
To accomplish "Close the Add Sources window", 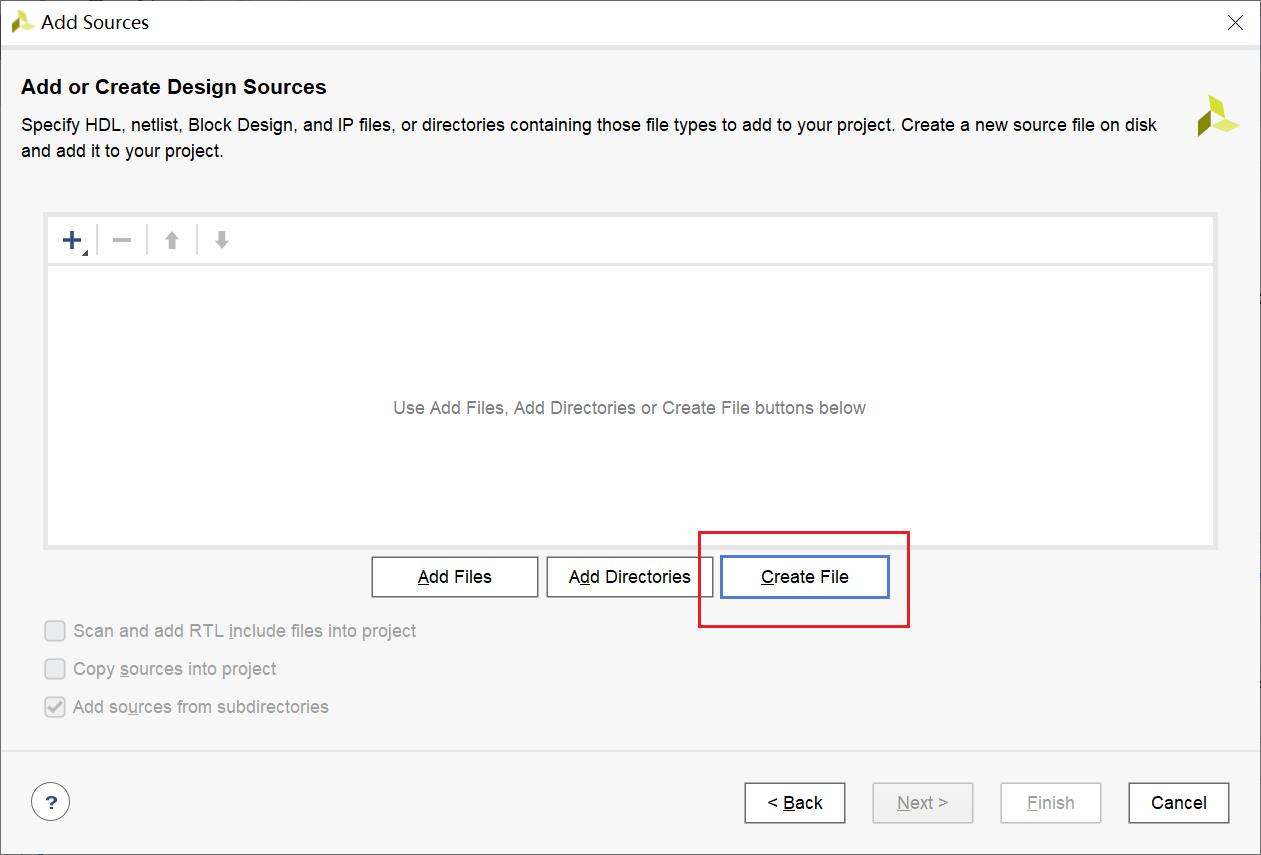I will (1235, 22).
